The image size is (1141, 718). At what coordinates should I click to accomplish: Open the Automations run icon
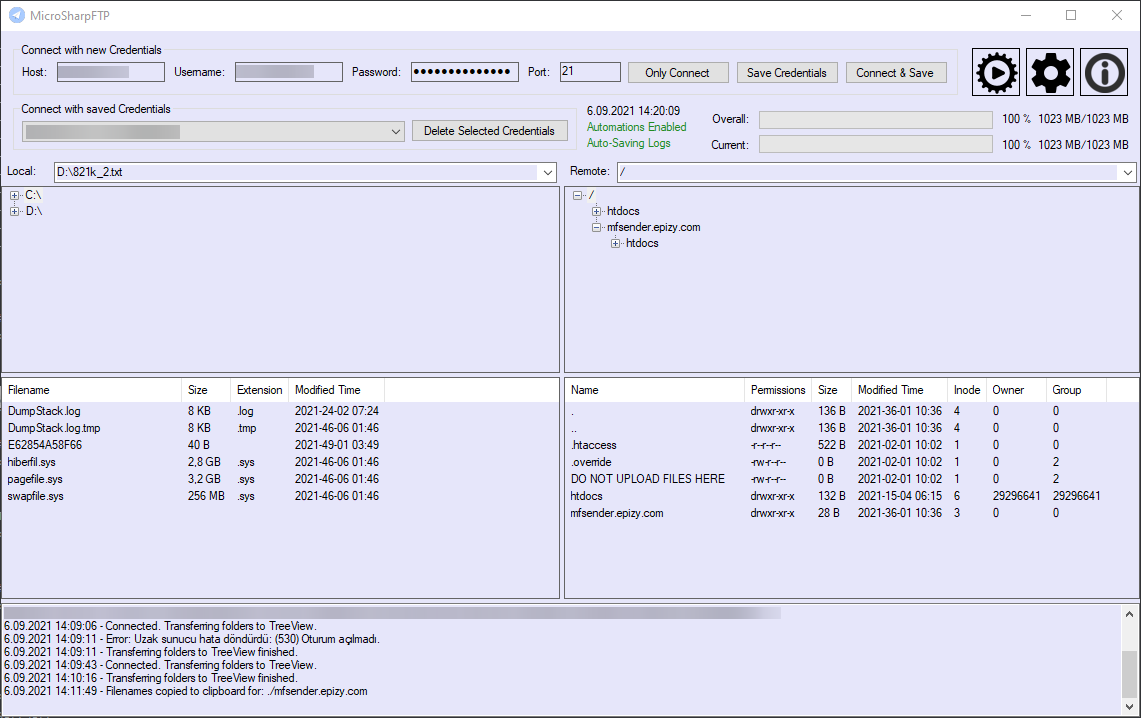(x=995, y=71)
